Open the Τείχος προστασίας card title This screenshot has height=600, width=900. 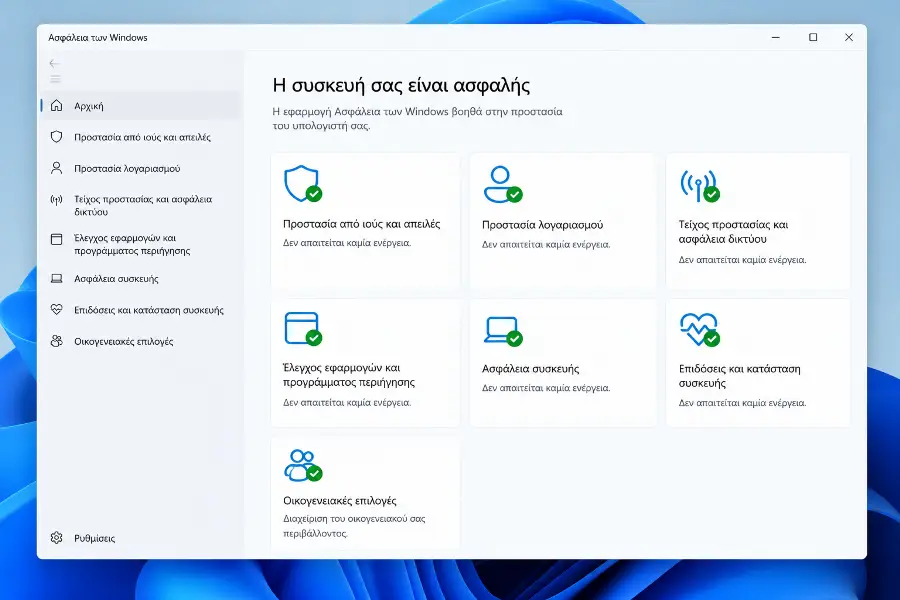(x=734, y=232)
